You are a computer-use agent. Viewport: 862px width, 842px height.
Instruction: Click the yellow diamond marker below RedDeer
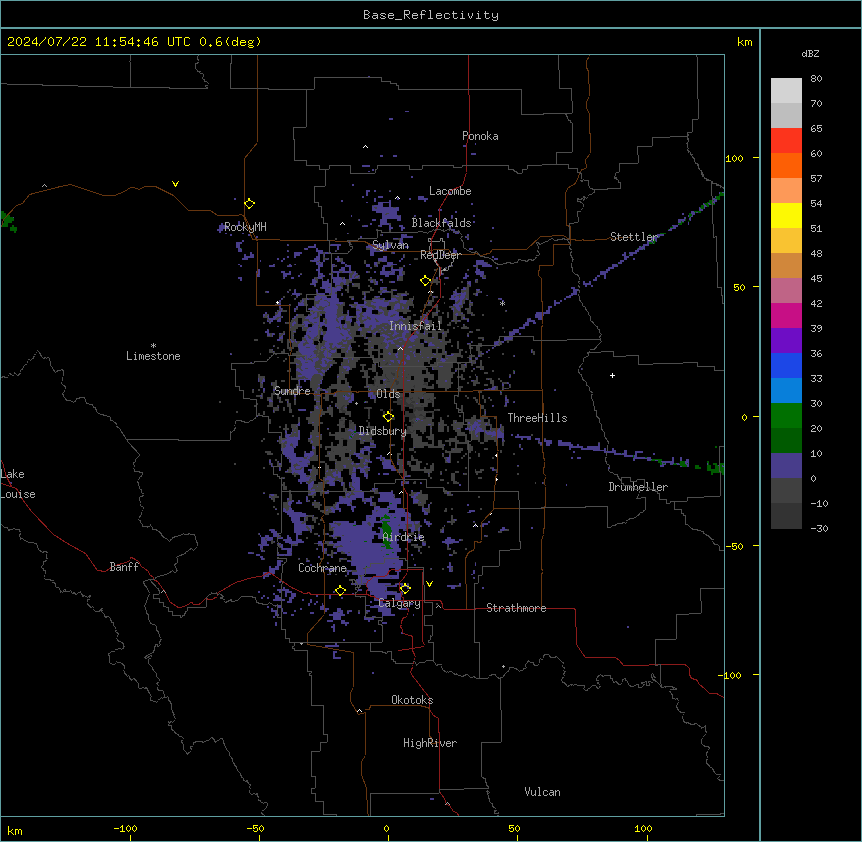click(426, 281)
